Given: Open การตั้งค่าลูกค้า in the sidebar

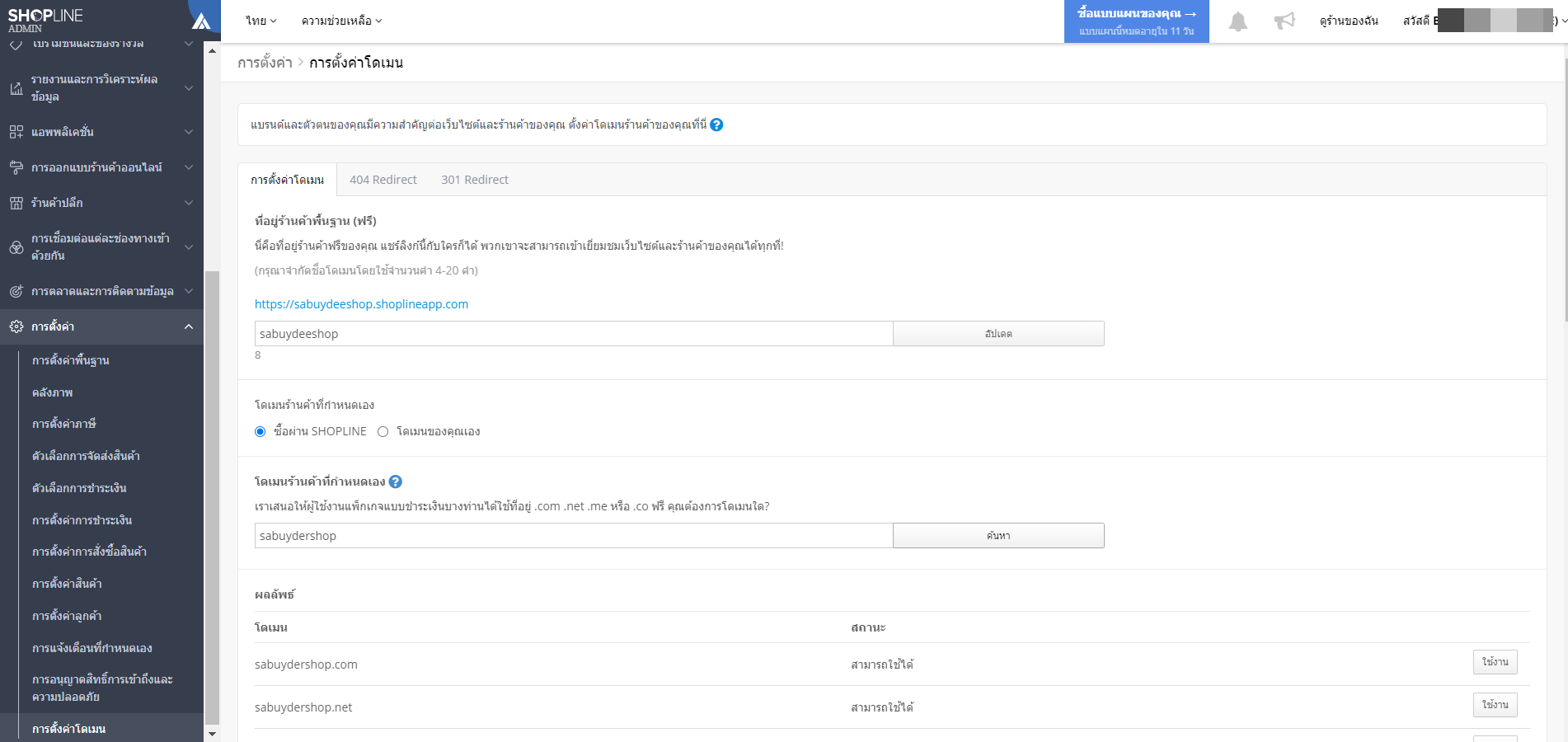Looking at the screenshot, I should coord(67,616).
